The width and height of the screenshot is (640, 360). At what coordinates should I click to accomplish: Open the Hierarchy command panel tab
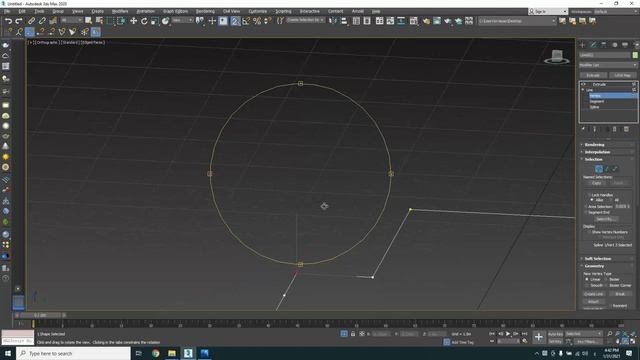coord(604,44)
